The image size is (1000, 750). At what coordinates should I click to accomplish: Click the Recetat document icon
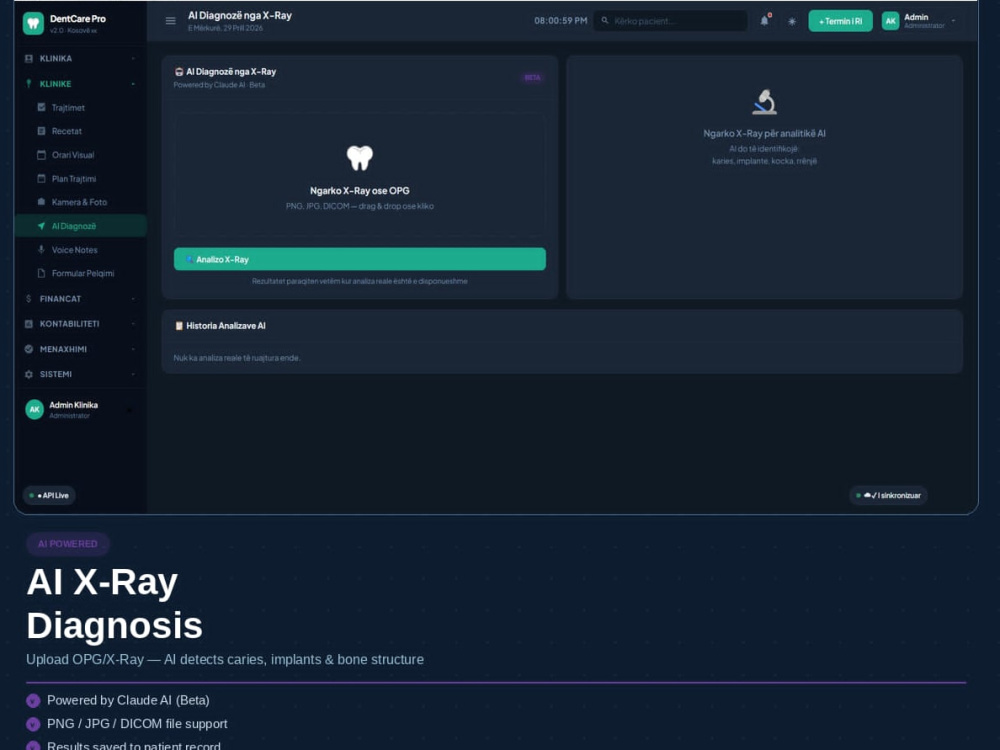coord(41,131)
